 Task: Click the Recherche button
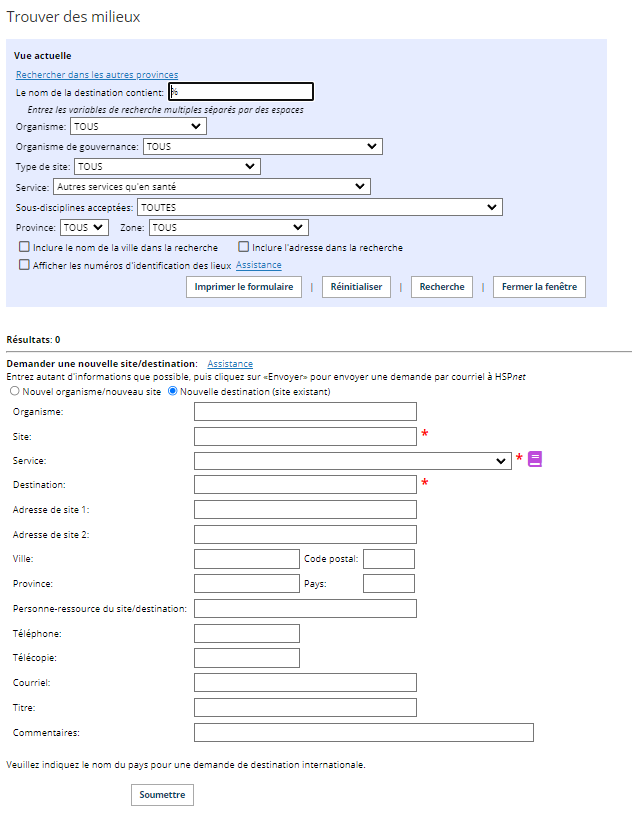pos(442,287)
